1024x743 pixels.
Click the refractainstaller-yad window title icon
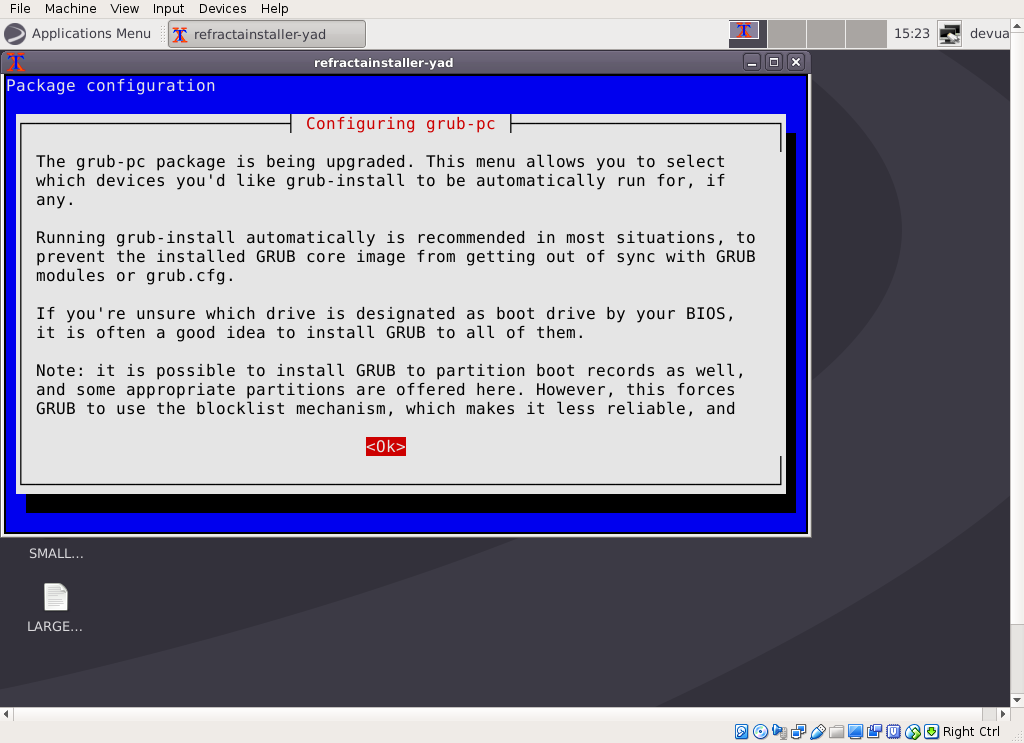click(16, 63)
